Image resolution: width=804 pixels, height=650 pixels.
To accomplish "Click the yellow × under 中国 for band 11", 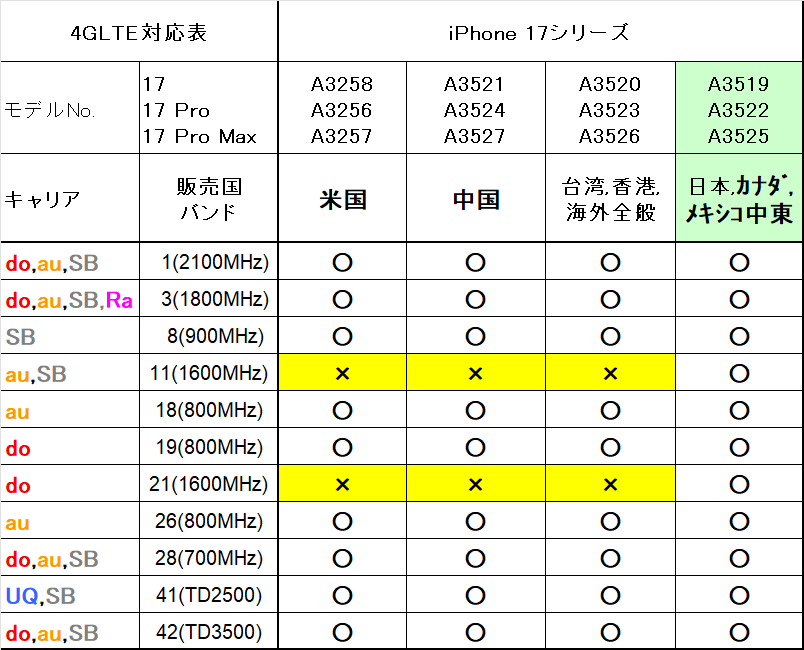I will point(475,373).
